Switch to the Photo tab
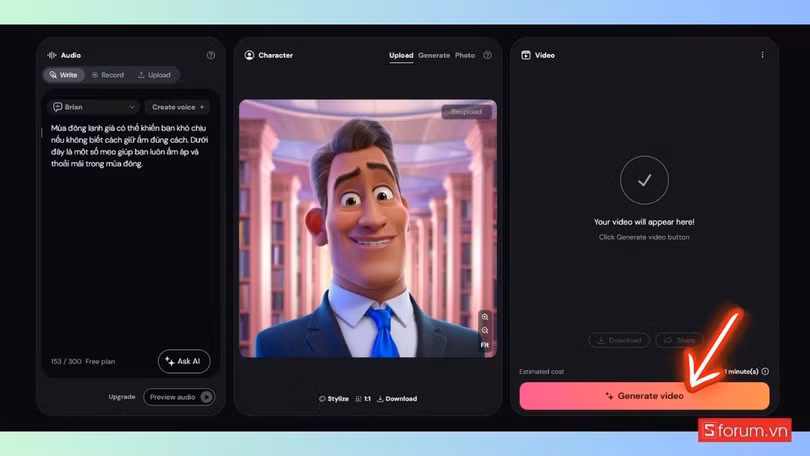 (465, 55)
